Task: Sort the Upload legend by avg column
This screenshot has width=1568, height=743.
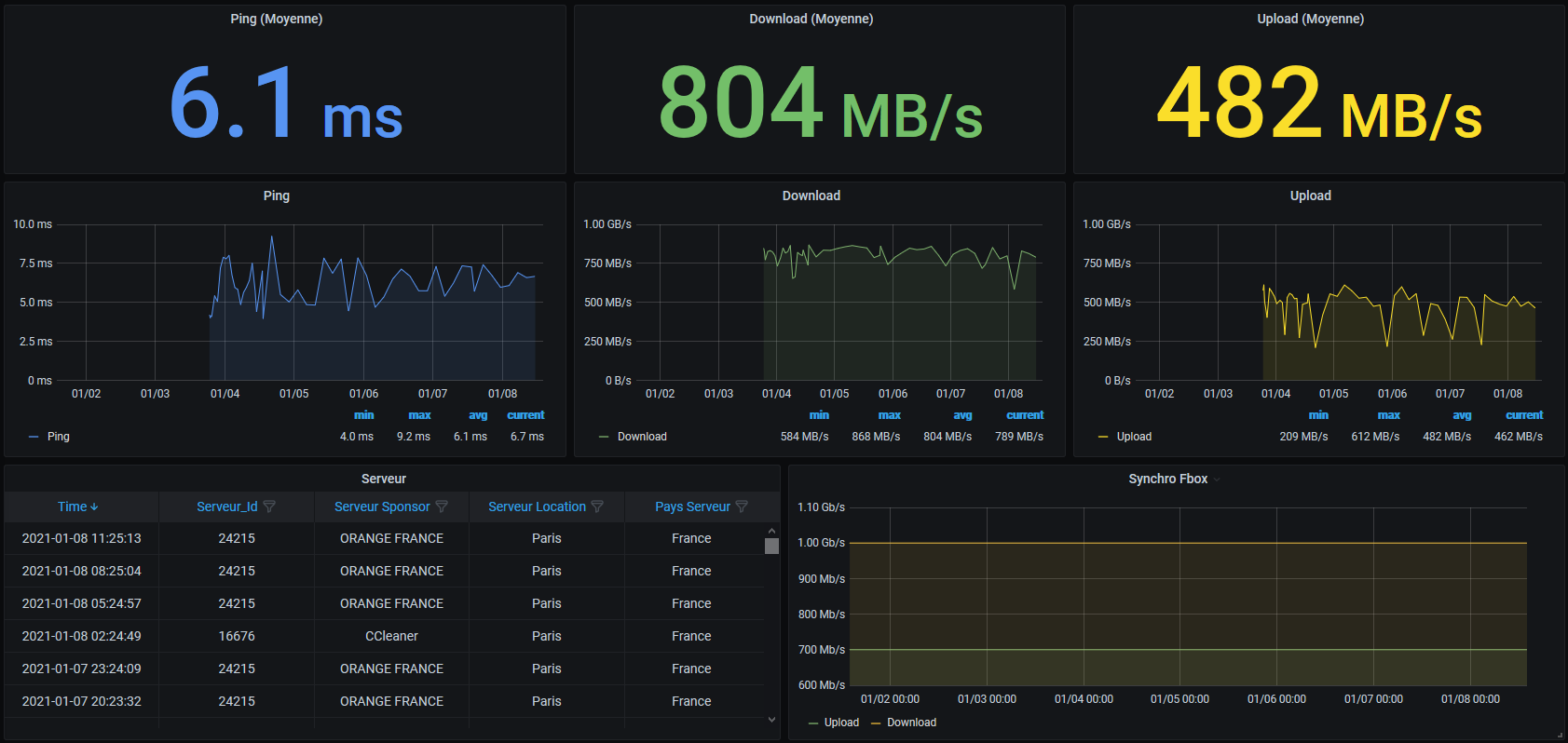Action: 1461,415
